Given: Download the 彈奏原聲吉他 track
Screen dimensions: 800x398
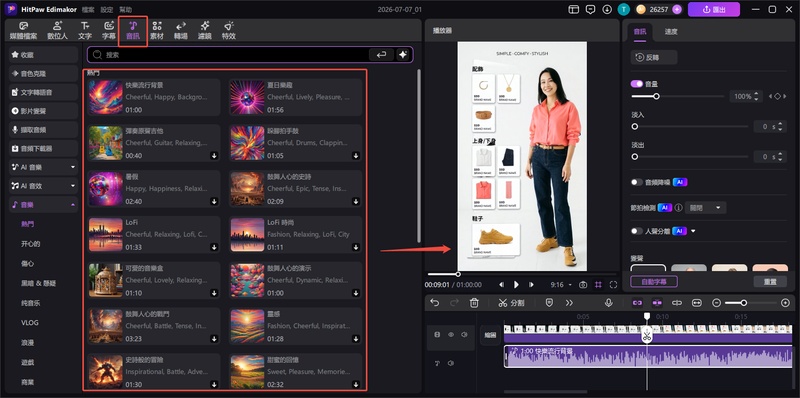Looking at the screenshot, I should pyautogui.click(x=214, y=156).
